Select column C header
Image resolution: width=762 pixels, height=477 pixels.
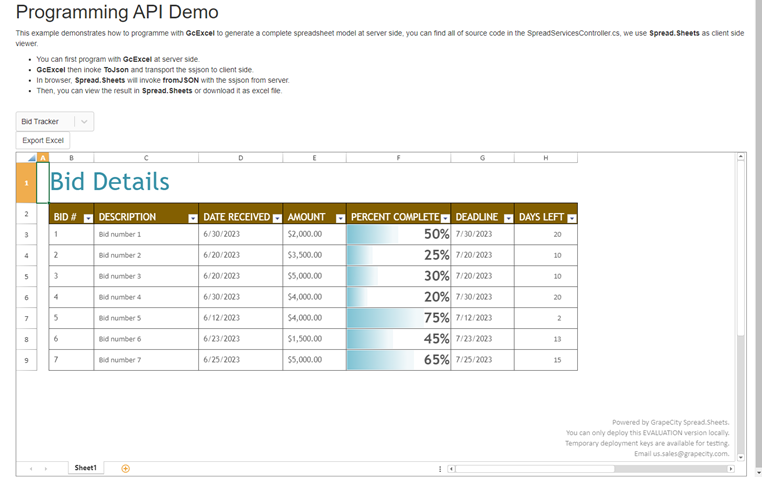tap(146, 158)
